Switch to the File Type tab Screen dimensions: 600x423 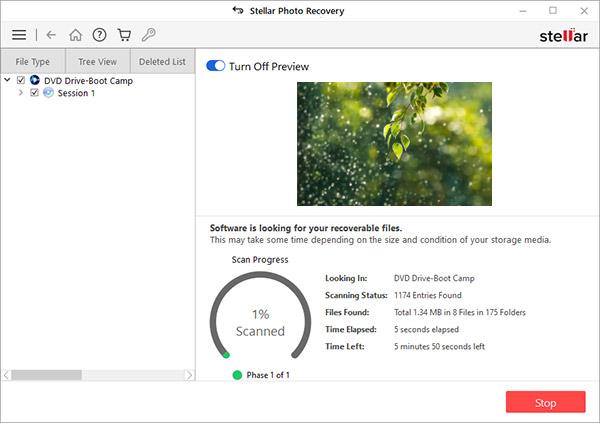[32, 61]
